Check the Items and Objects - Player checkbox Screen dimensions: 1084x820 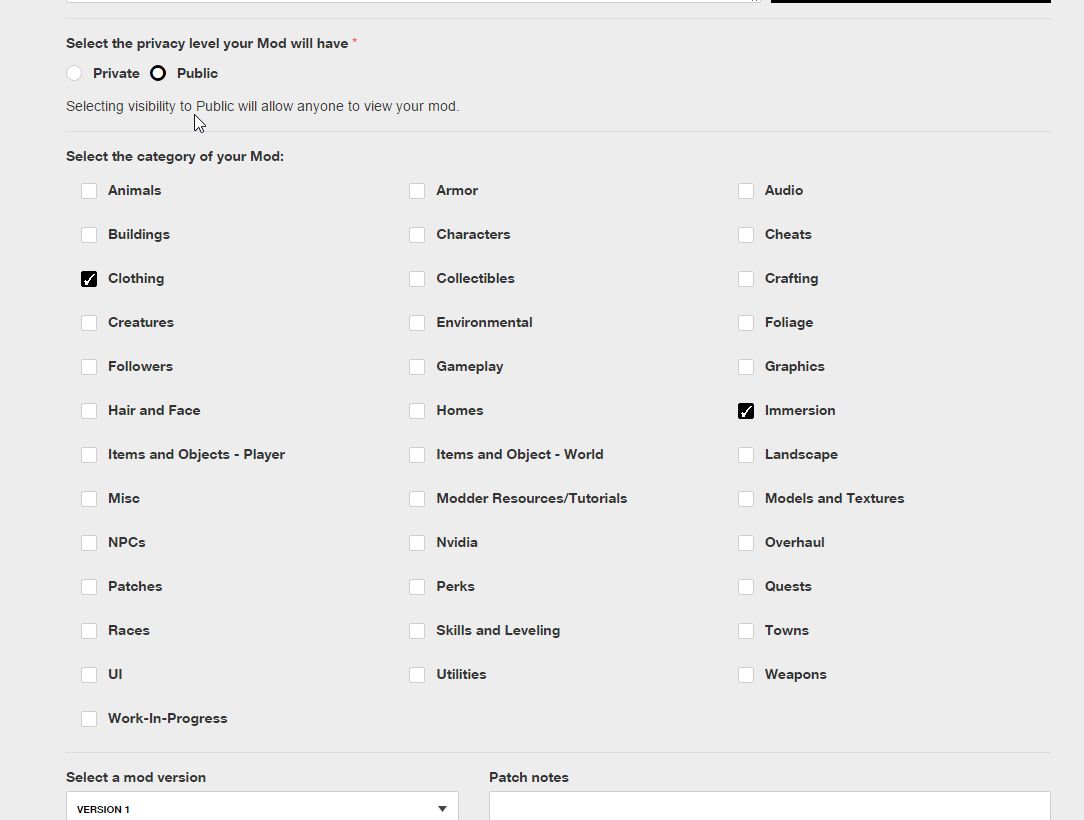[x=89, y=455]
